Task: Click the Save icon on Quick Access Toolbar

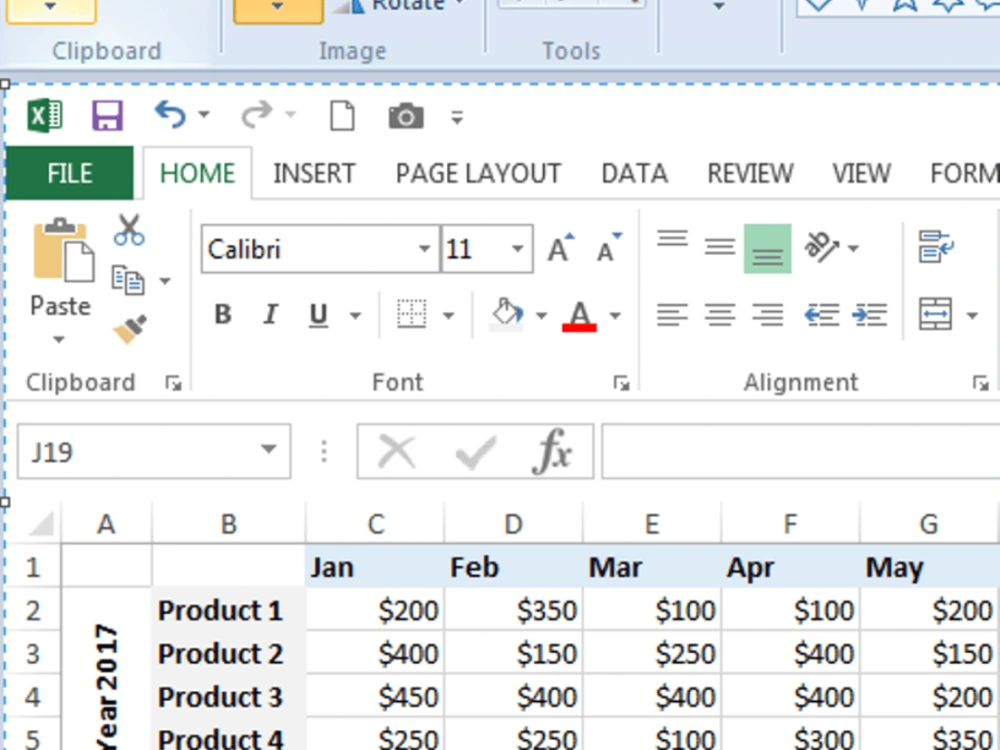Action: pos(110,115)
